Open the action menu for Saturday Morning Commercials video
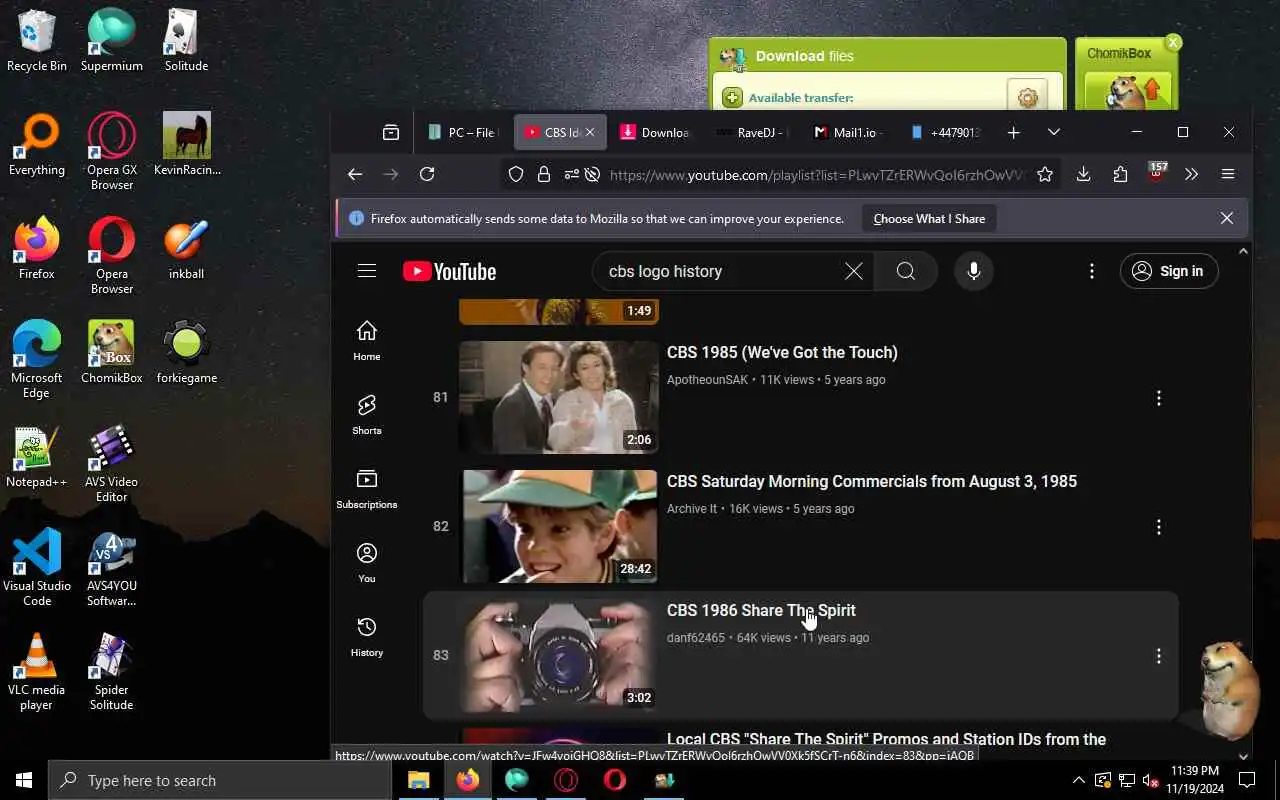Viewport: 1280px width, 800px height. (1159, 527)
